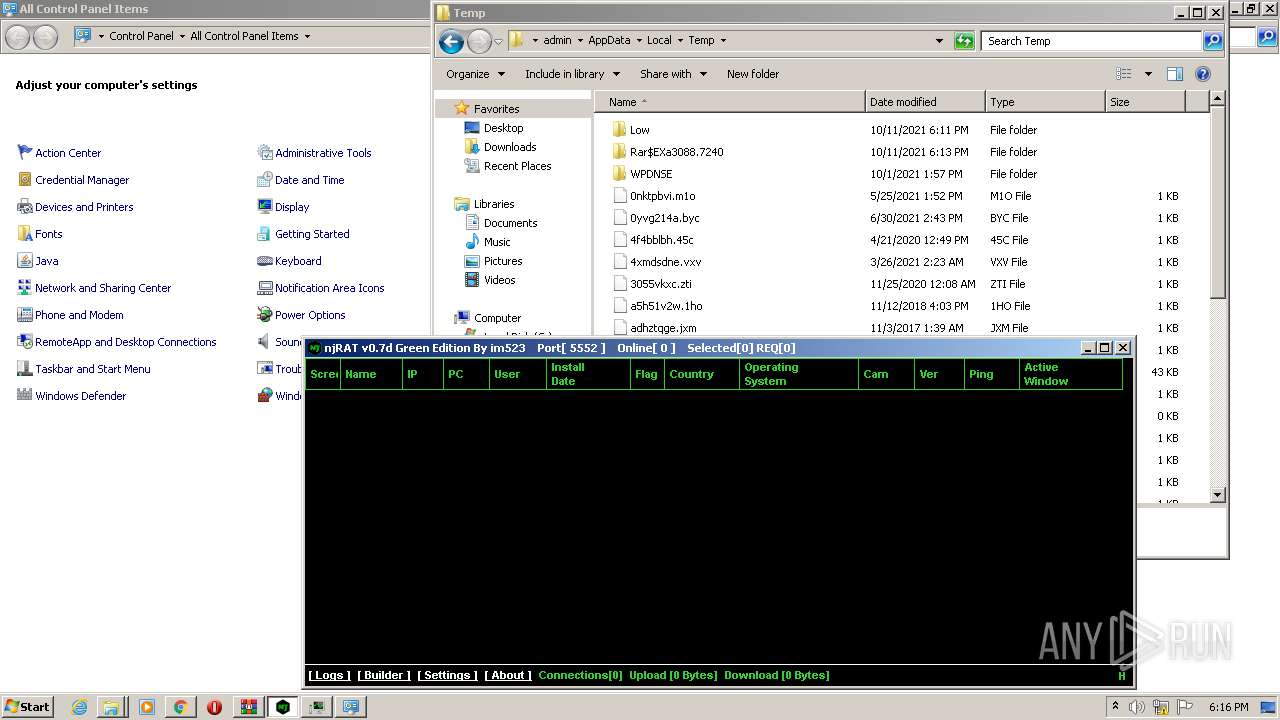The image size is (1280, 720).
Task: Select the Rar$EXa3088.7240 folder
Action: 668,152
